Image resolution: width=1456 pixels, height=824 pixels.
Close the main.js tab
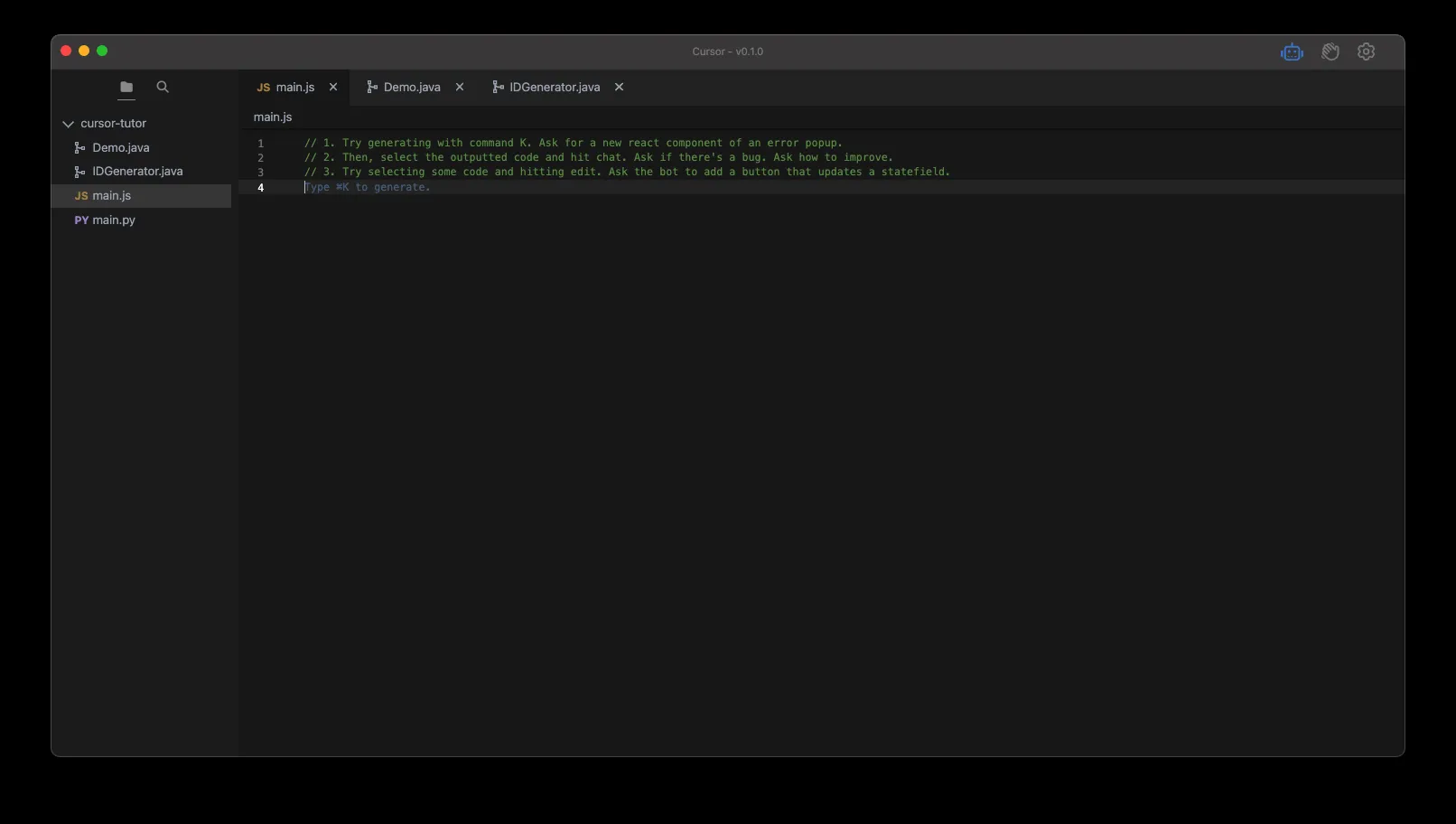pyautogui.click(x=333, y=88)
